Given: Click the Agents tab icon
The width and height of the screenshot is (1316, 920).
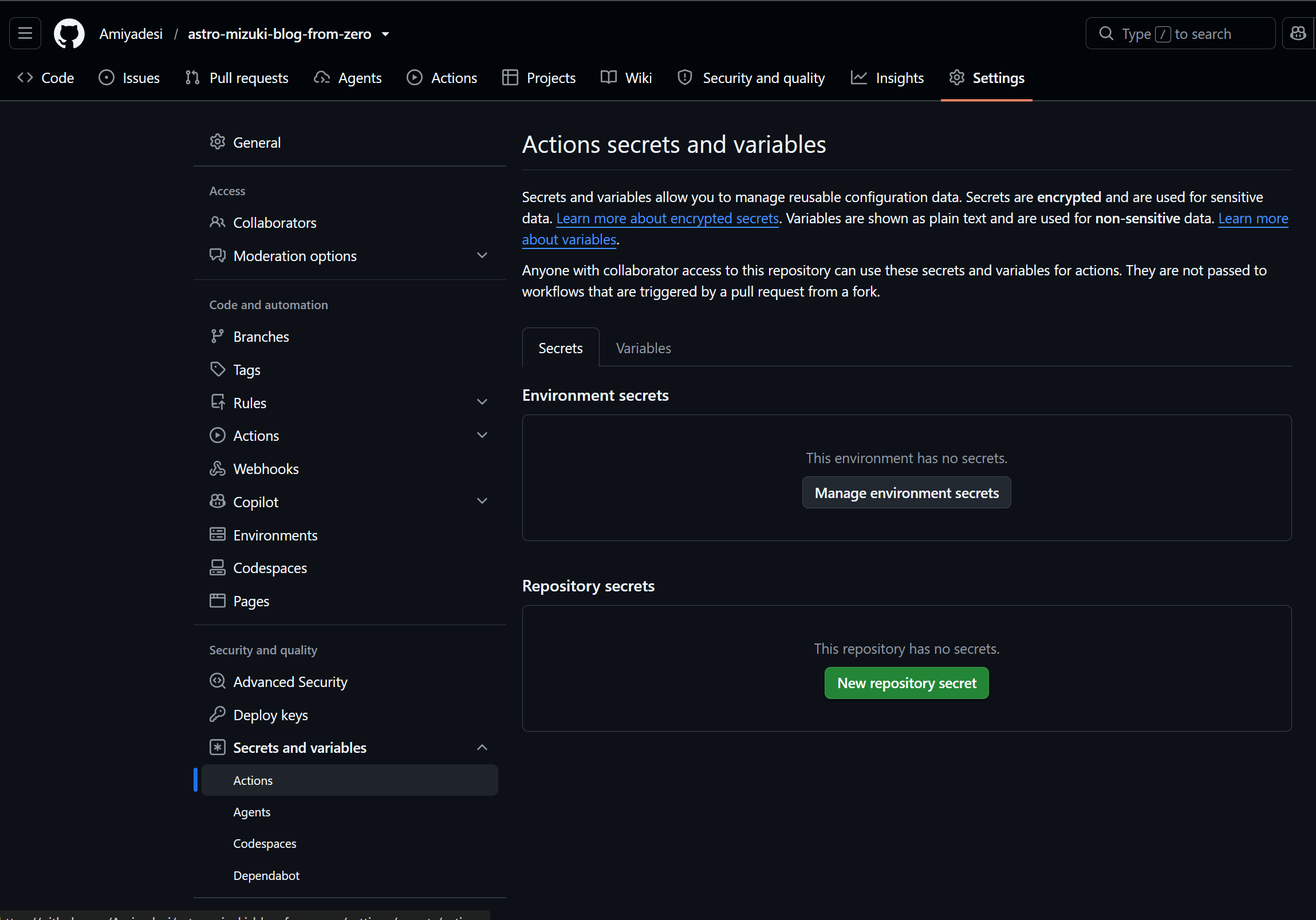Looking at the screenshot, I should (321, 77).
